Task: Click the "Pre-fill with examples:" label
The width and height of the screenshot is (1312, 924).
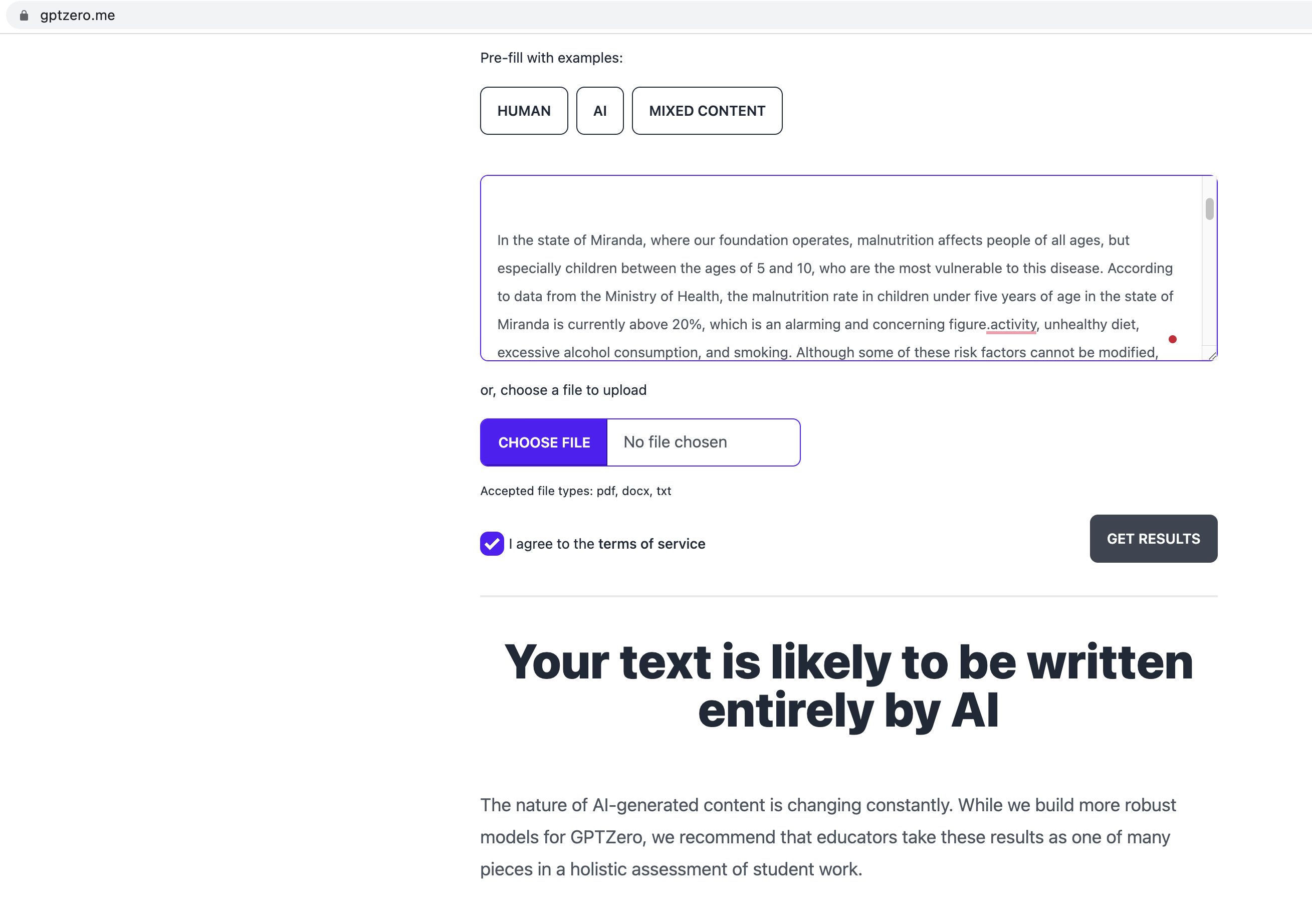Action: click(551, 58)
